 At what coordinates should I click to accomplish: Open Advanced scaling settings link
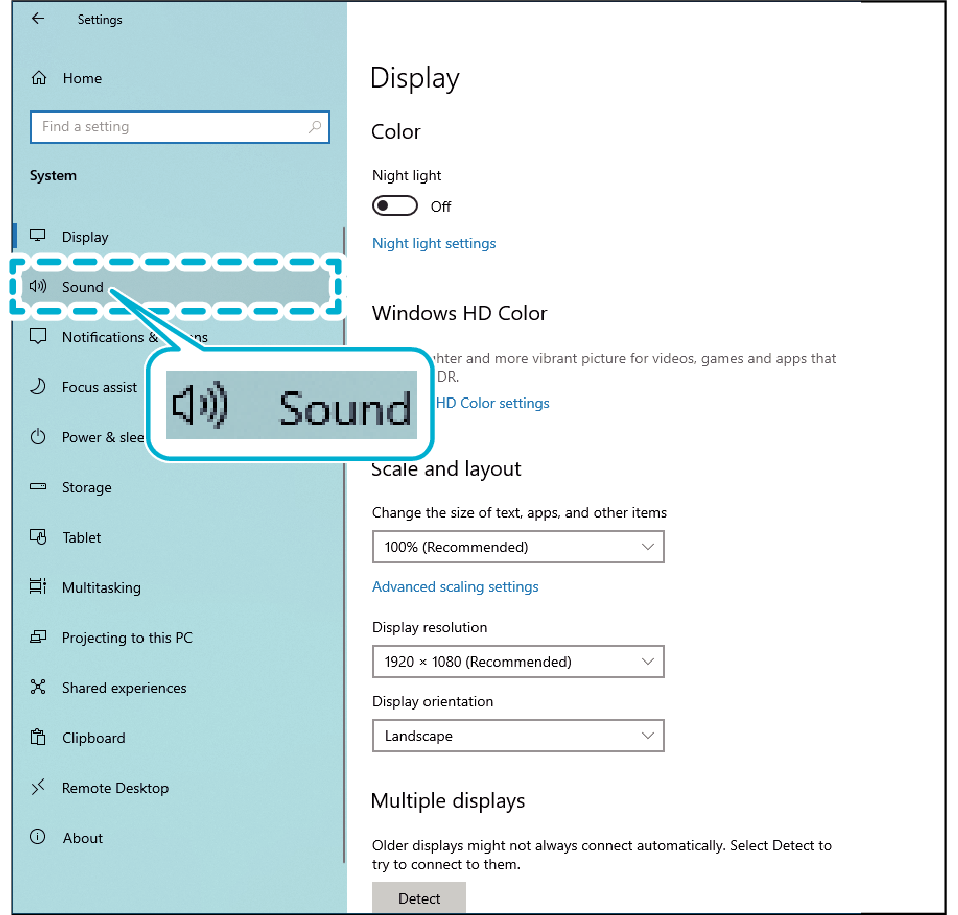tap(455, 587)
